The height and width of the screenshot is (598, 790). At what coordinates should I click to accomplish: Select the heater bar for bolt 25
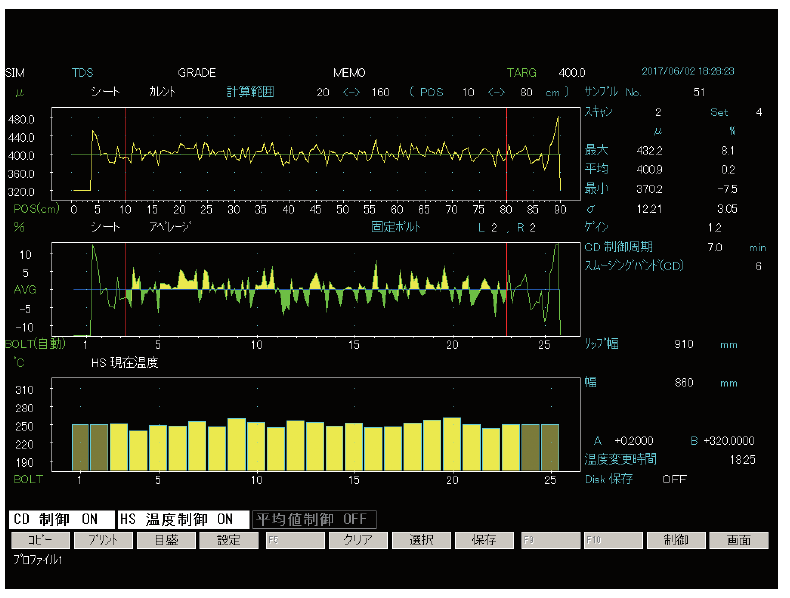point(550,447)
